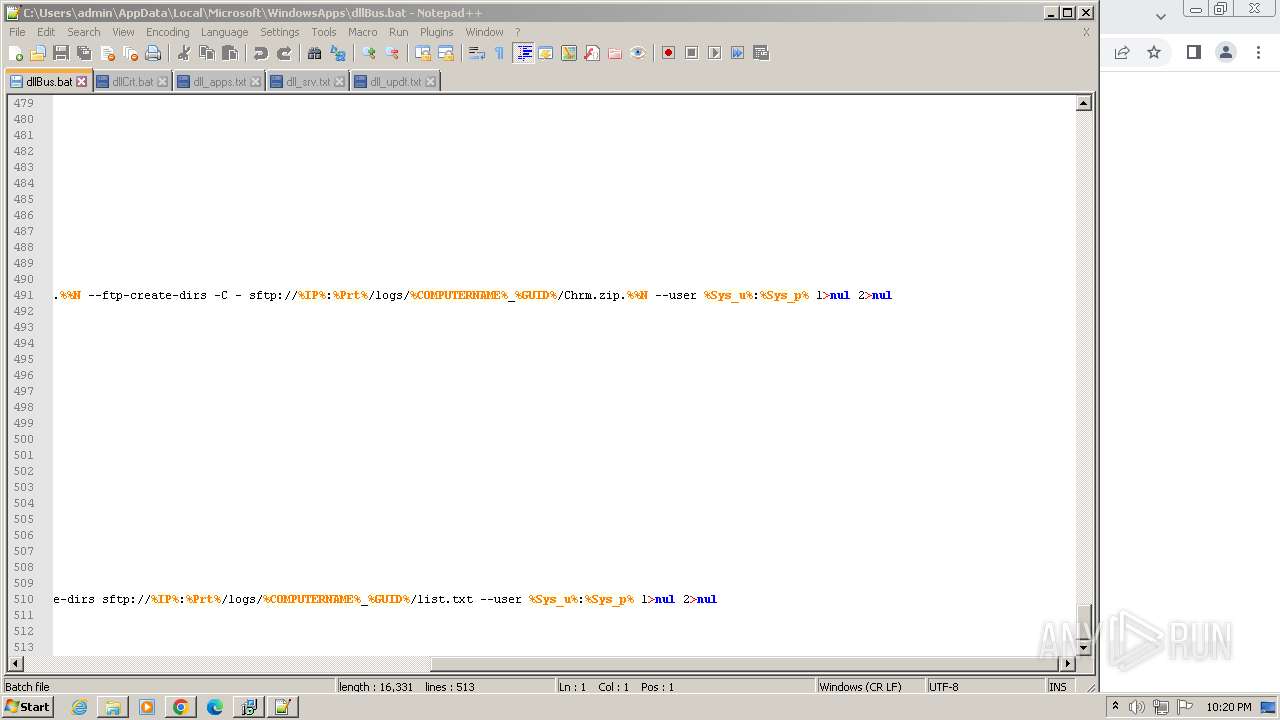Close the dllBus.bat tab

coord(82,82)
